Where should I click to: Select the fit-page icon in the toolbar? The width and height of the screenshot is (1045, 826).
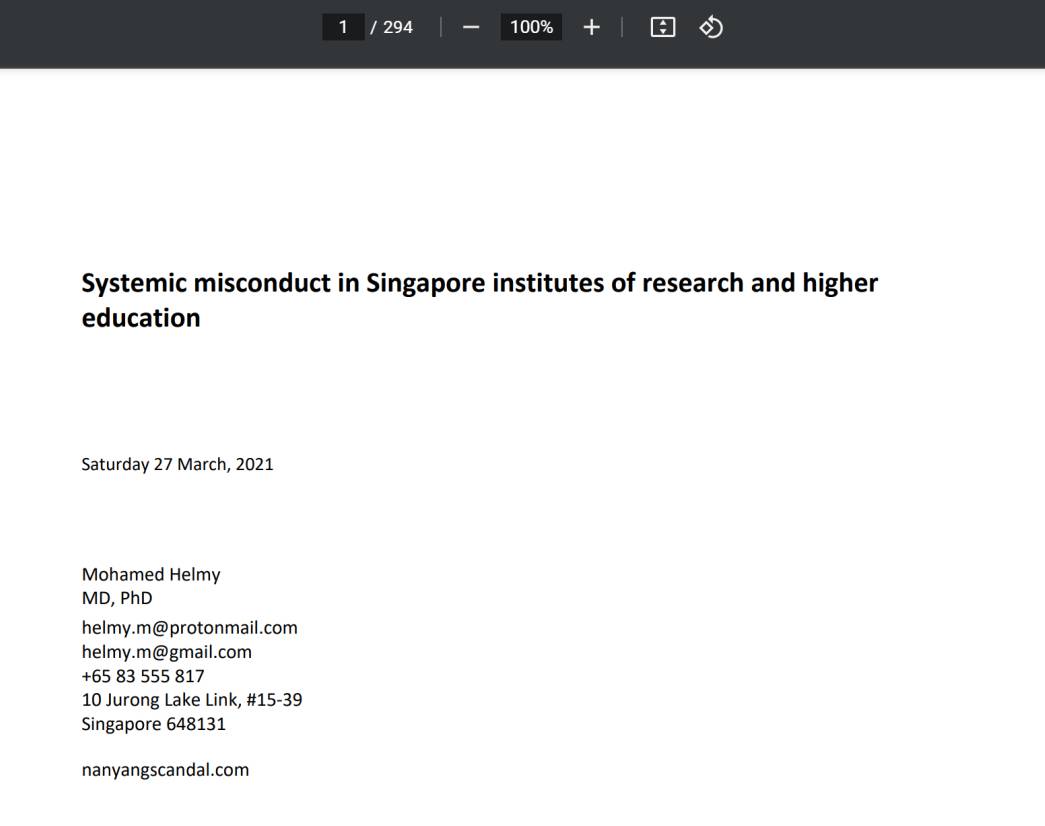pyautogui.click(x=662, y=27)
